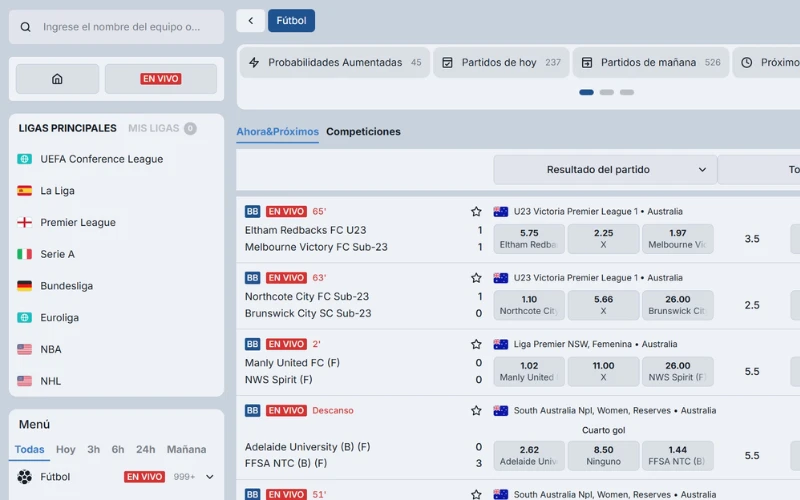800x500 pixels.
Task: Focus the team name search field
Action: pos(116,27)
